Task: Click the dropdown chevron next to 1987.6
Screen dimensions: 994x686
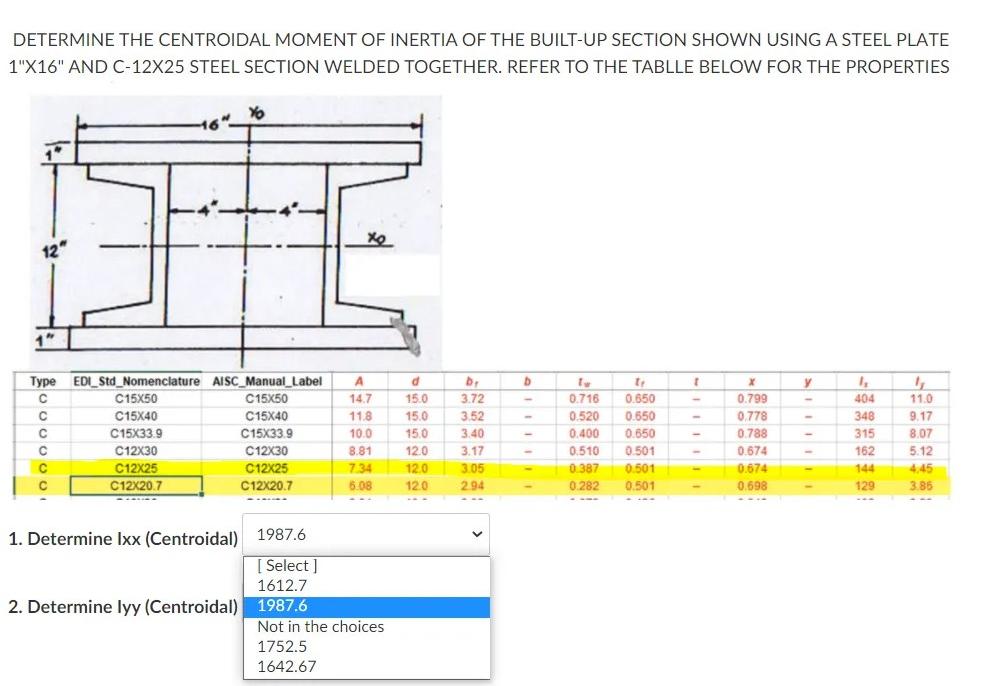Action: tap(477, 535)
